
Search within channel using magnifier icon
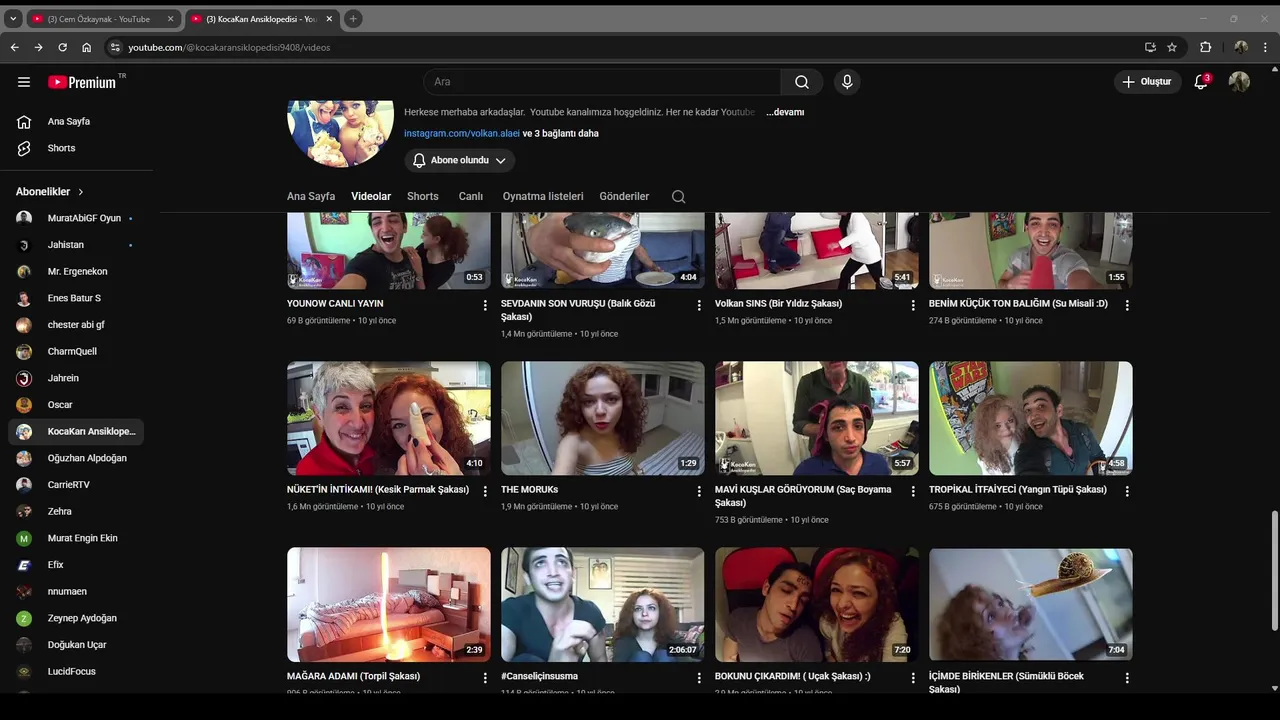click(x=679, y=197)
